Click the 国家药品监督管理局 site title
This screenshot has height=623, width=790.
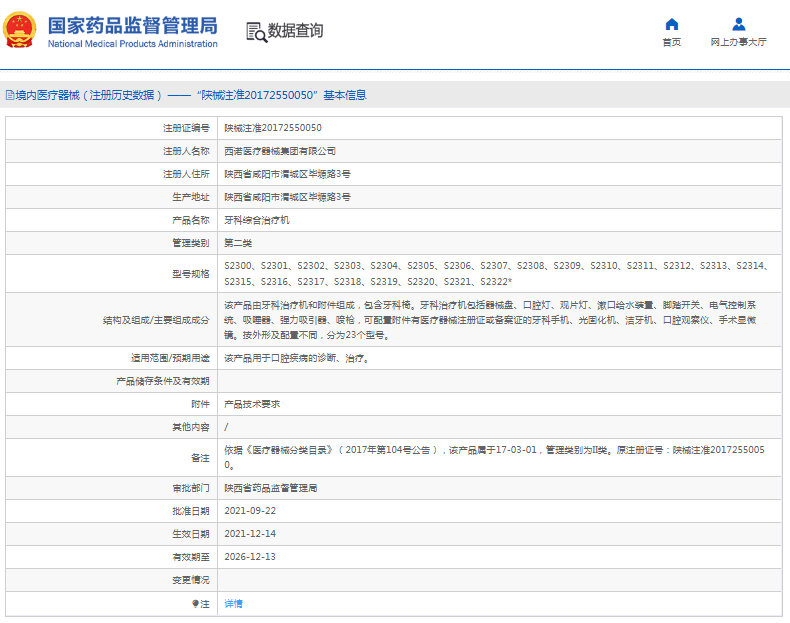(132, 25)
